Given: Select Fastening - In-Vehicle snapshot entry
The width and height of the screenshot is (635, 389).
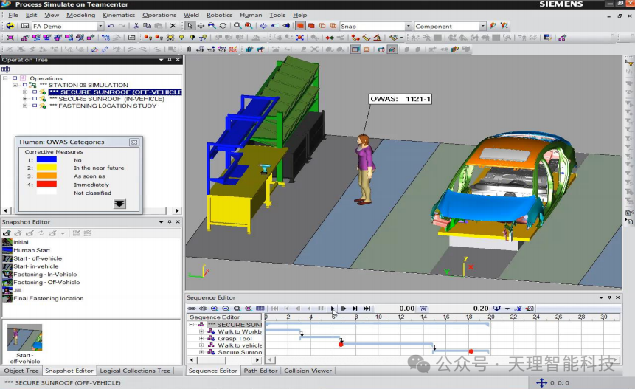Looking at the screenshot, I should pyautogui.click(x=45, y=274).
